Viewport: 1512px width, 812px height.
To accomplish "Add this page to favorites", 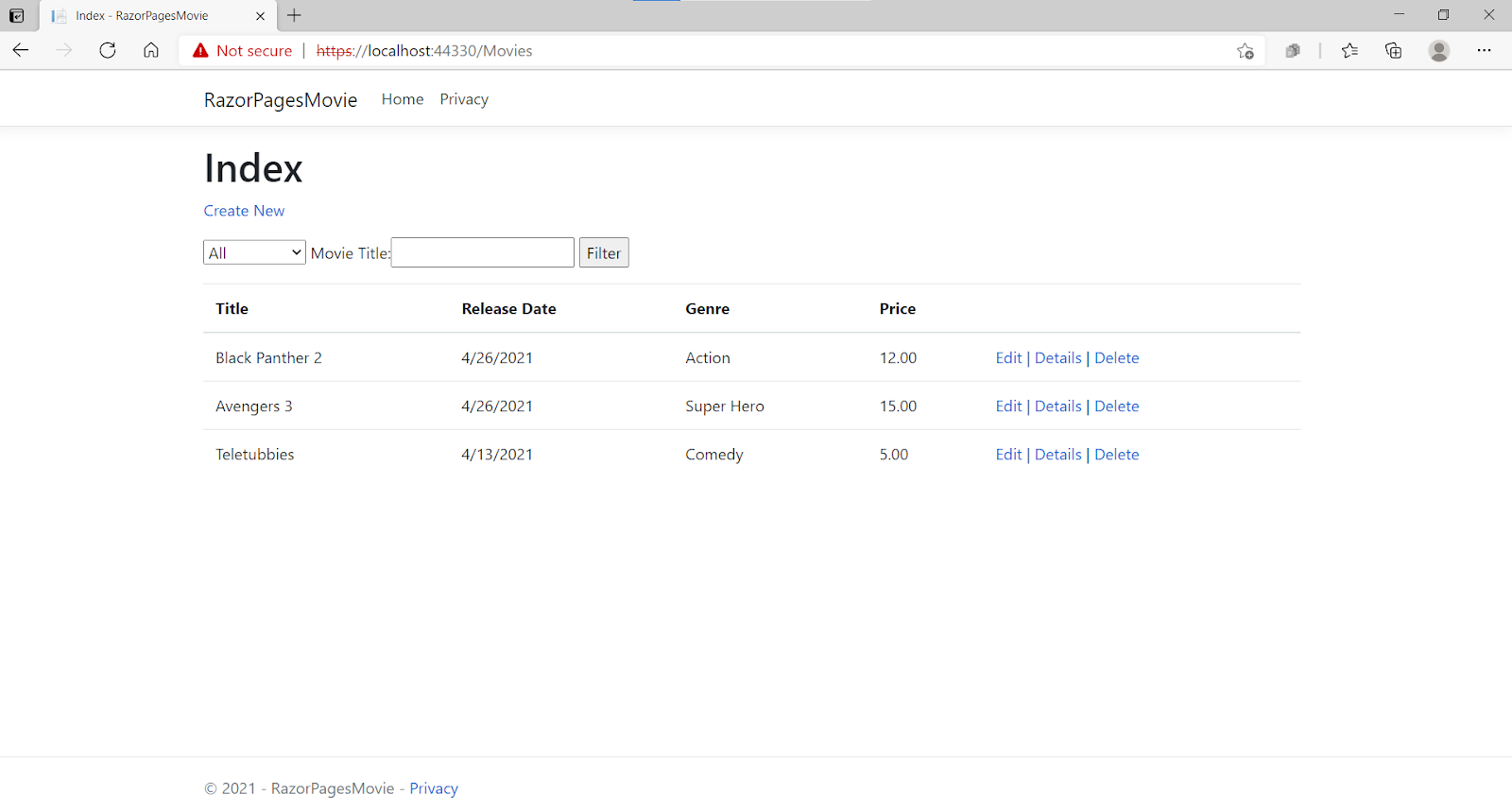I will pos(1246,51).
